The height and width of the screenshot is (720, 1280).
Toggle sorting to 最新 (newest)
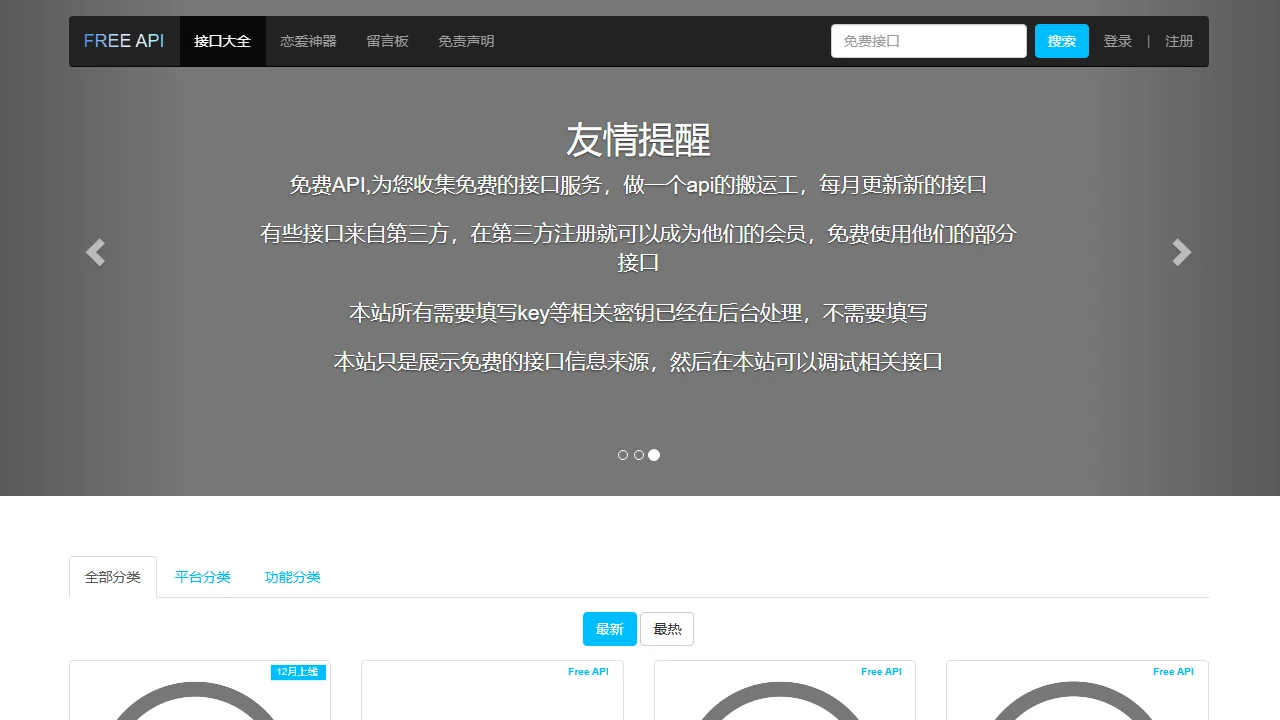pyautogui.click(x=609, y=629)
